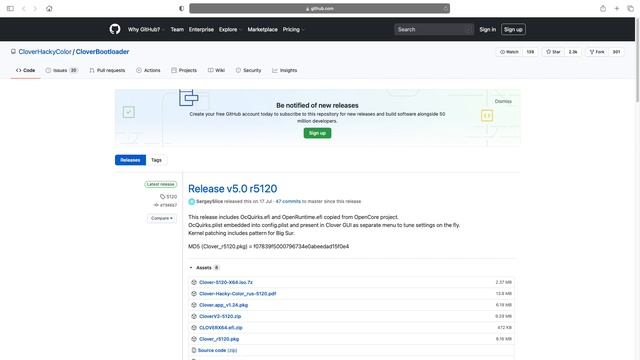The image size is (640, 360).
Task: Click the package icon beside Clover_r5120.pkg
Action: 194,339
